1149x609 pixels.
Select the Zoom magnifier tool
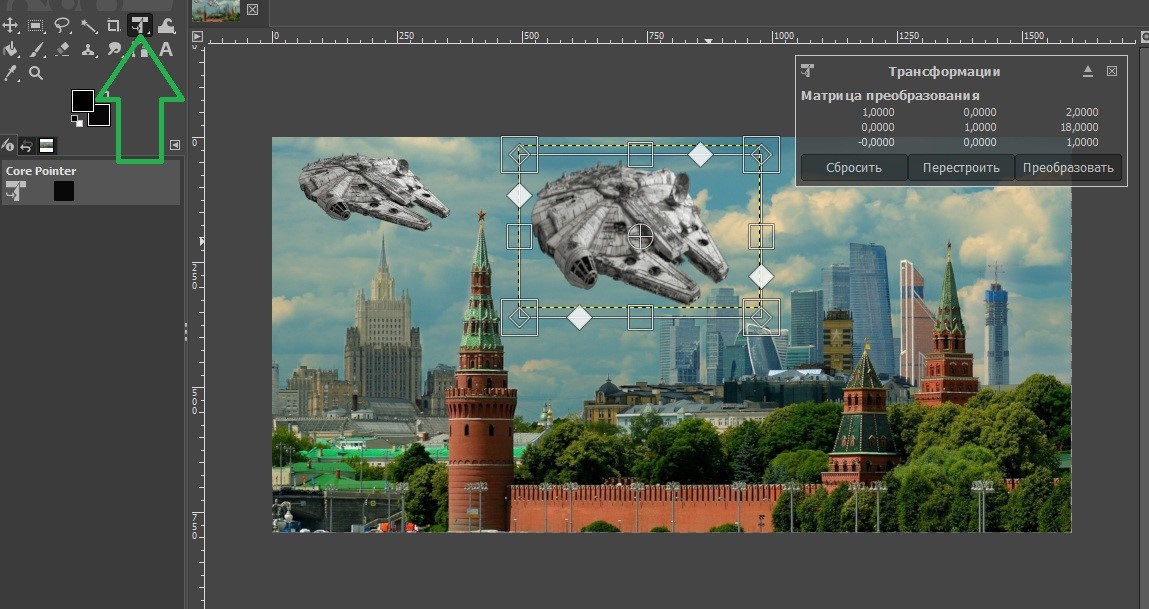36,73
